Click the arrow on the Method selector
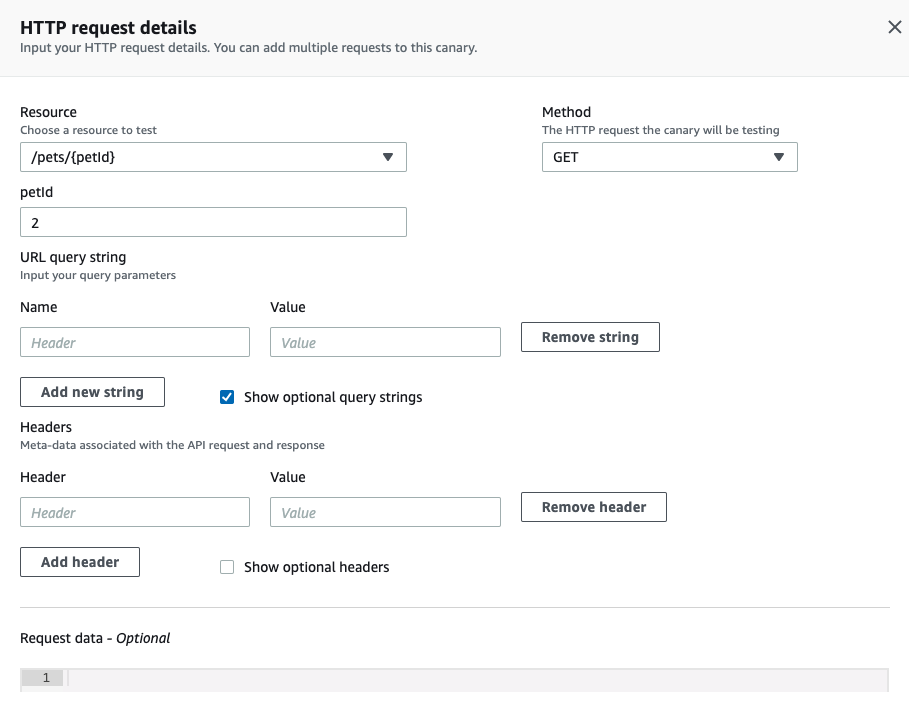This screenshot has width=909, height=706. pos(779,157)
